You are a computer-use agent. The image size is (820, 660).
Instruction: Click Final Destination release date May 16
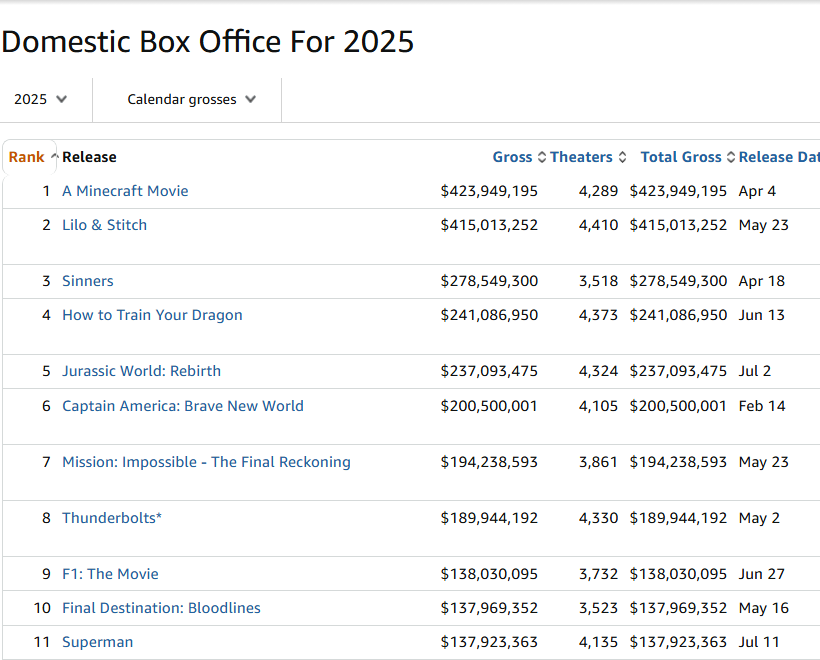click(x=764, y=608)
